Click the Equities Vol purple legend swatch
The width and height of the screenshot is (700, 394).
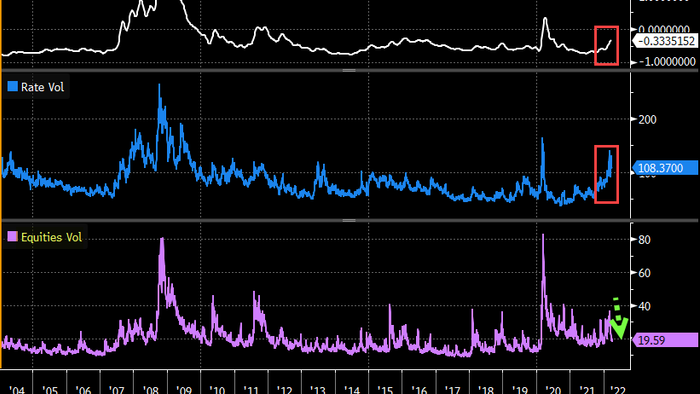[12, 236]
